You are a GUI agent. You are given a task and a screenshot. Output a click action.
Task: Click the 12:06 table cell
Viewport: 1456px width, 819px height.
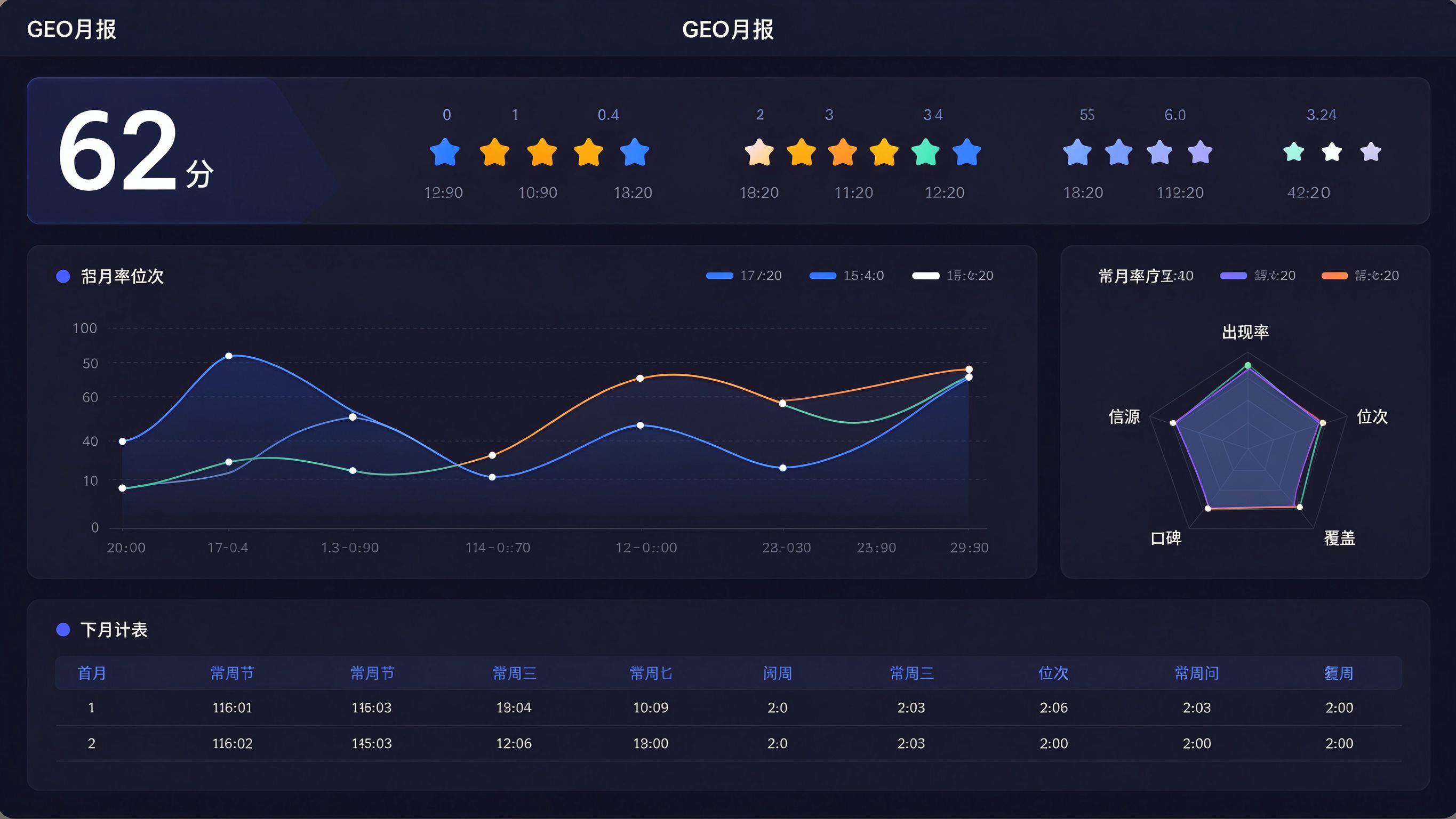coord(514,743)
